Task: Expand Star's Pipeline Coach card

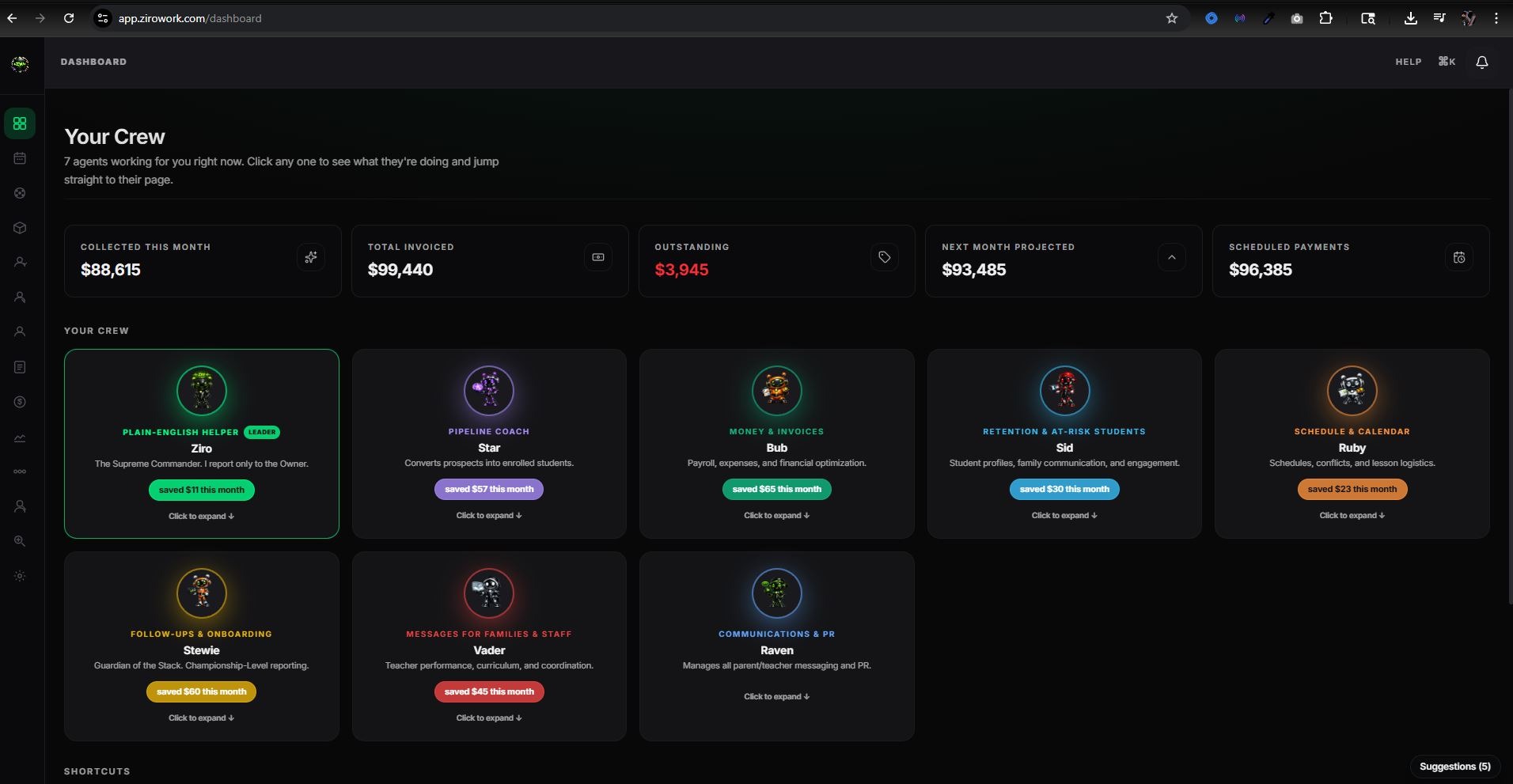Action: coord(489,515)
